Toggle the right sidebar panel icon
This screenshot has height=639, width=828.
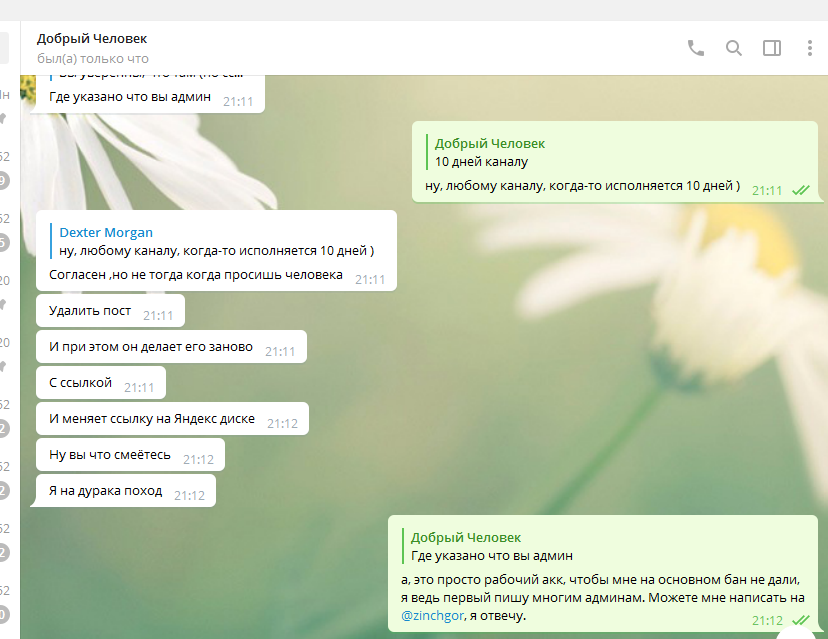pyautogui.click(x=771, y=48)
